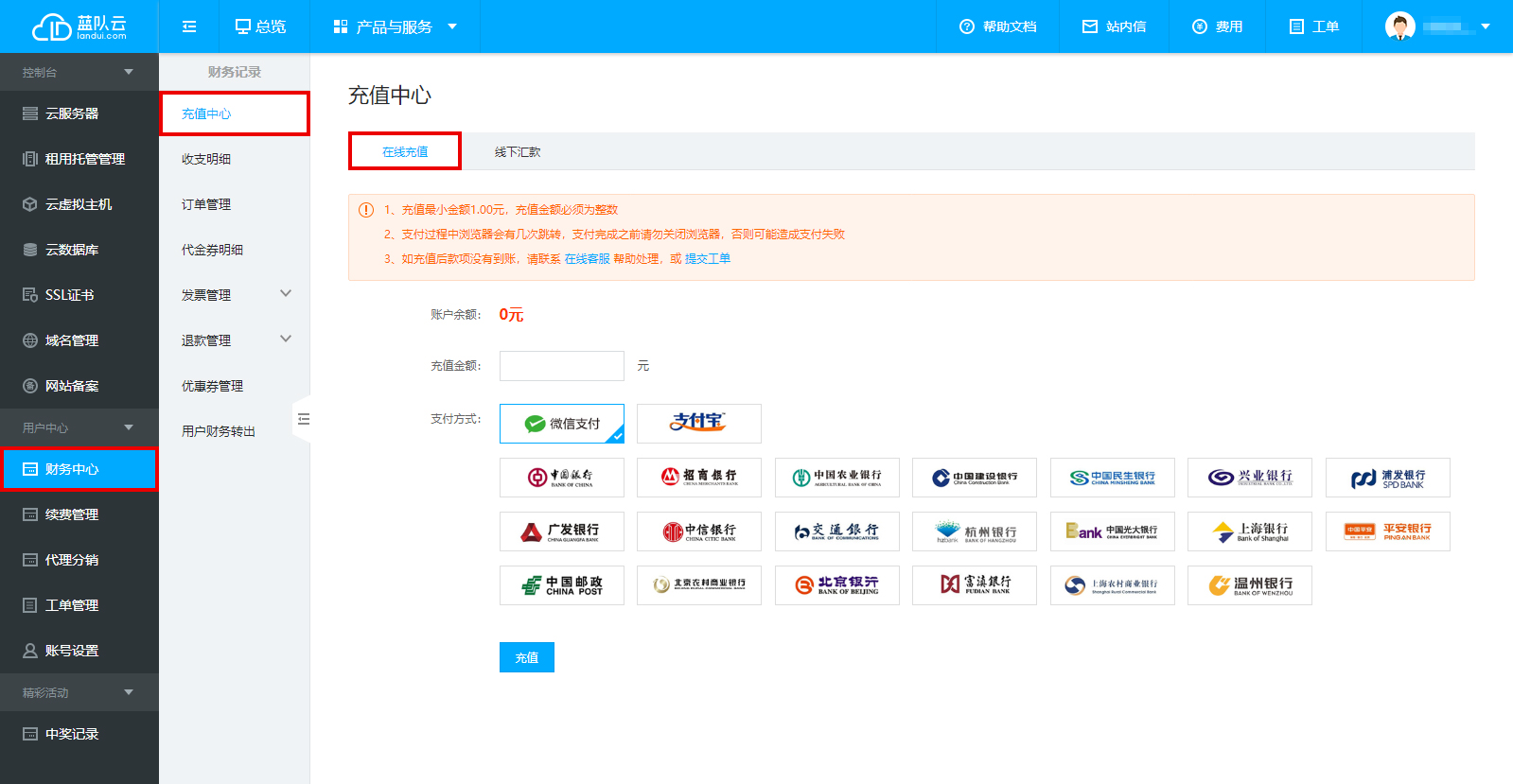This screenshot has height=784, width=1513.
Task: Click the user avatar picture
Action: [x=1400, y=26]
